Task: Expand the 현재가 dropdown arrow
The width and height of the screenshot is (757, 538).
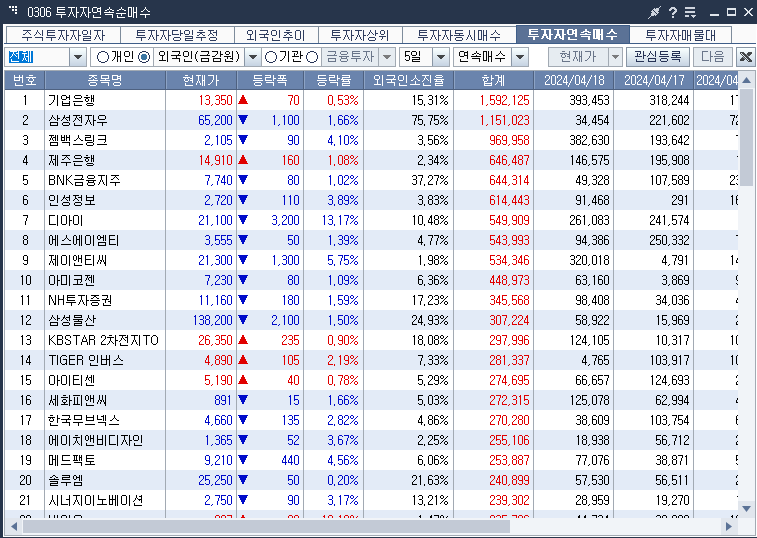Action: pos(615,57)
